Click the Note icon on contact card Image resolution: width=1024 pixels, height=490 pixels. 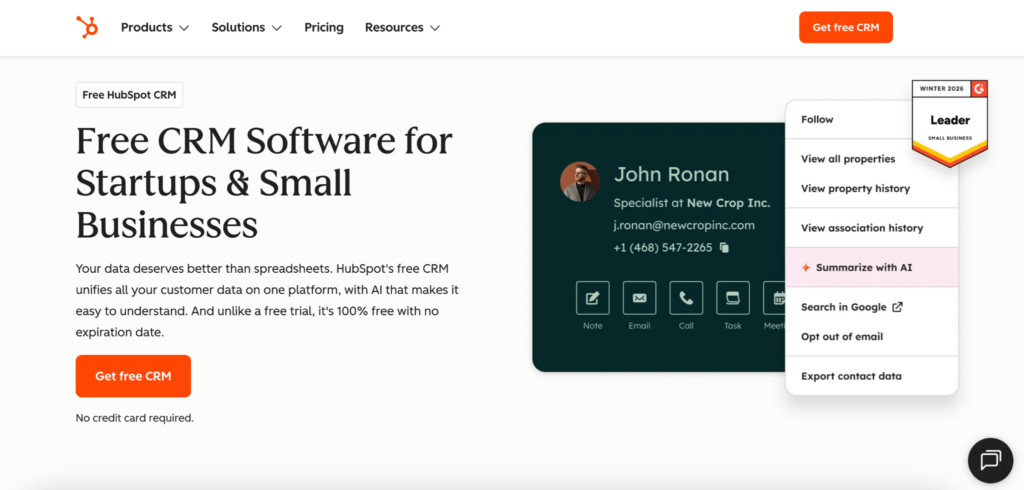point(592,298)
